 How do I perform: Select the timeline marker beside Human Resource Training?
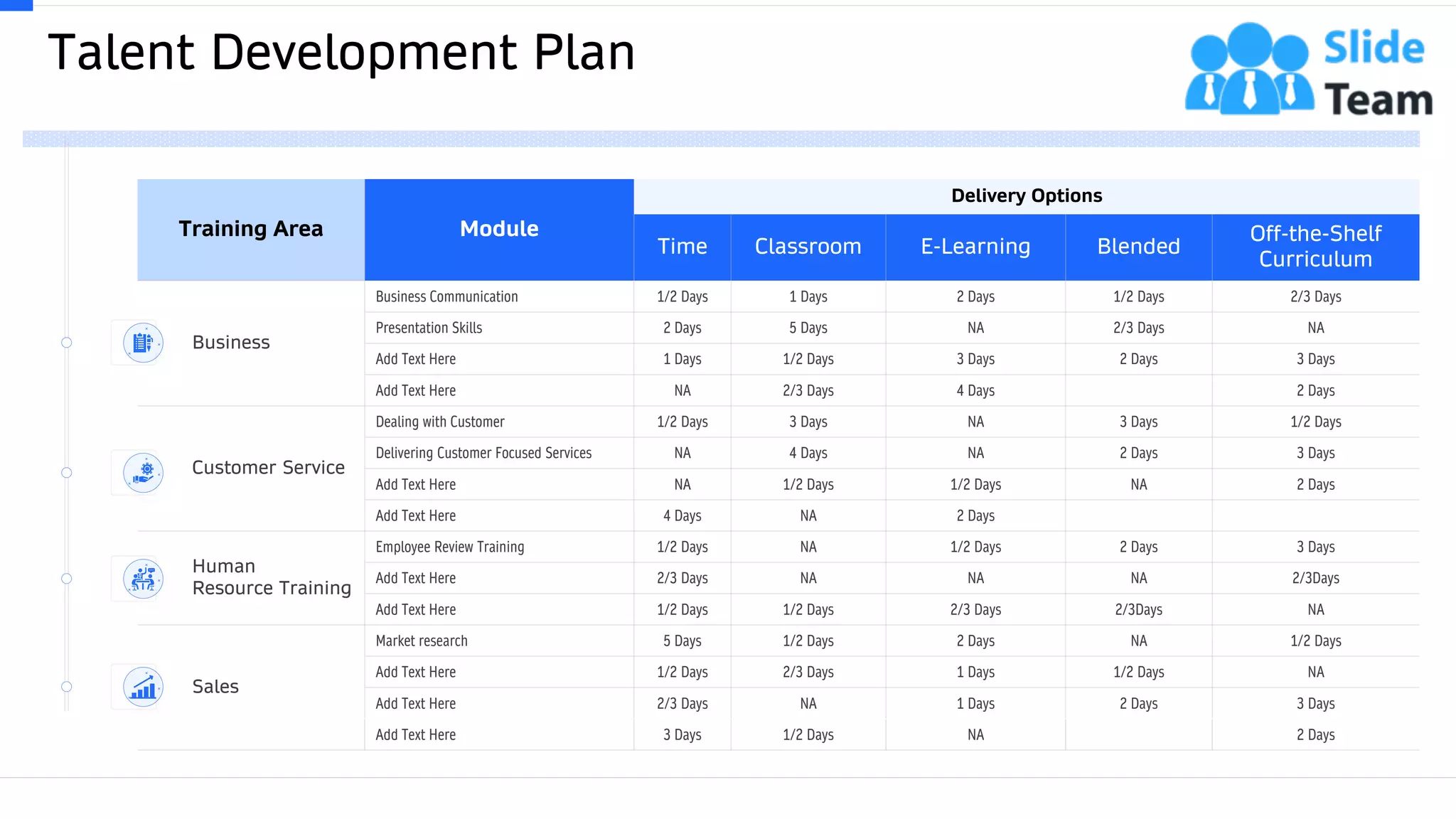[x=67, y=579]
